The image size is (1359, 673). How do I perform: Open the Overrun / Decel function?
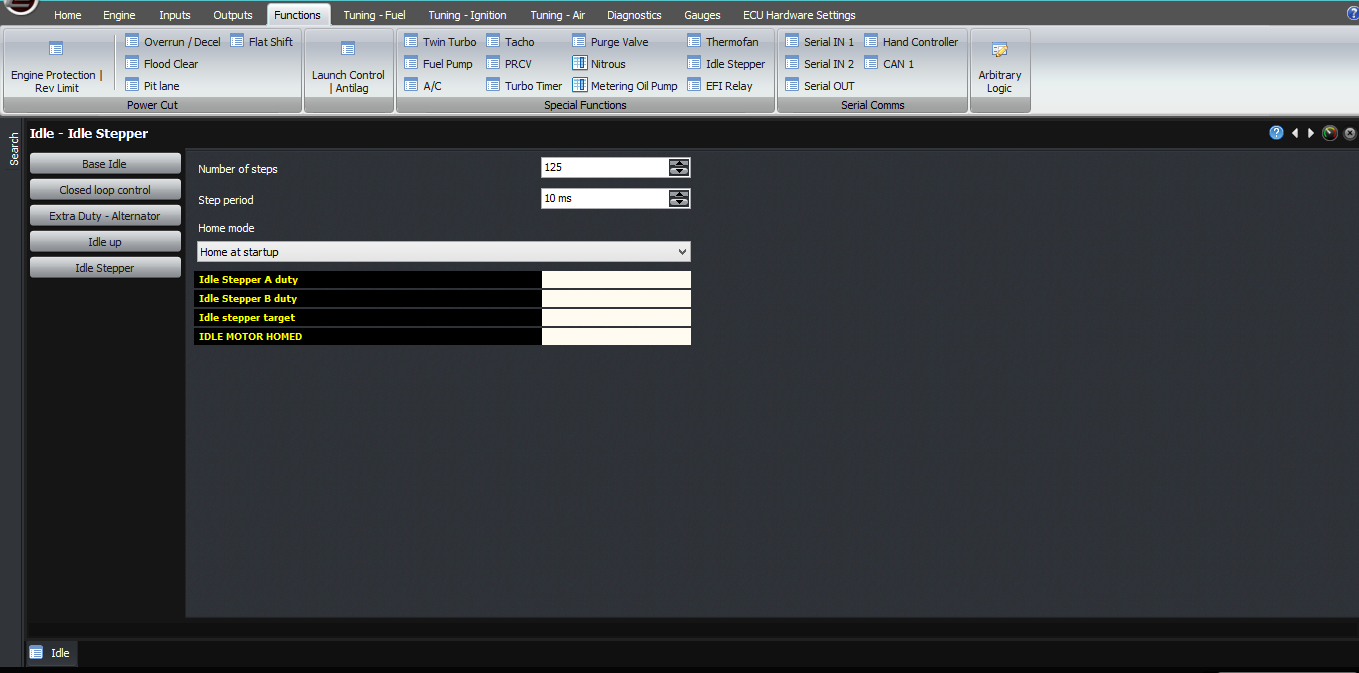[173, 42]
